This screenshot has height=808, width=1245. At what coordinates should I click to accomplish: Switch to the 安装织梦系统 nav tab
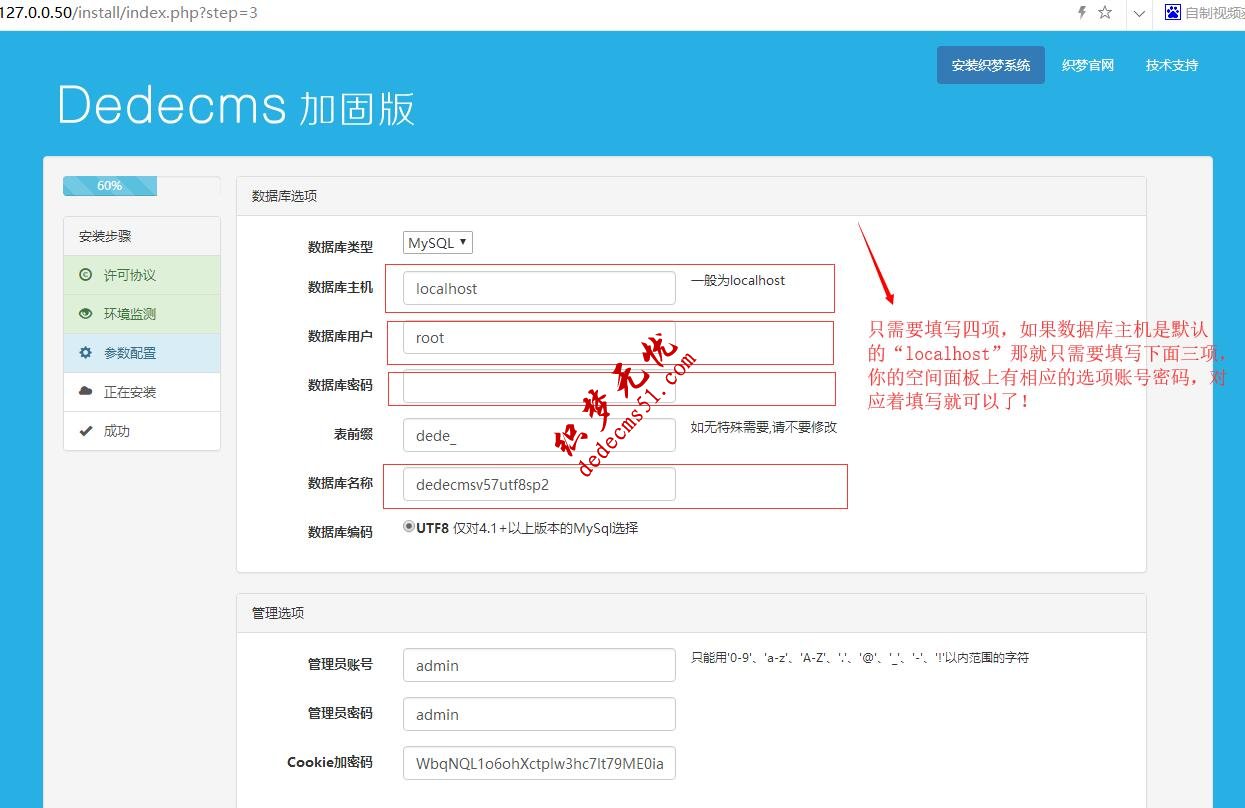click(x=990, y=64)
